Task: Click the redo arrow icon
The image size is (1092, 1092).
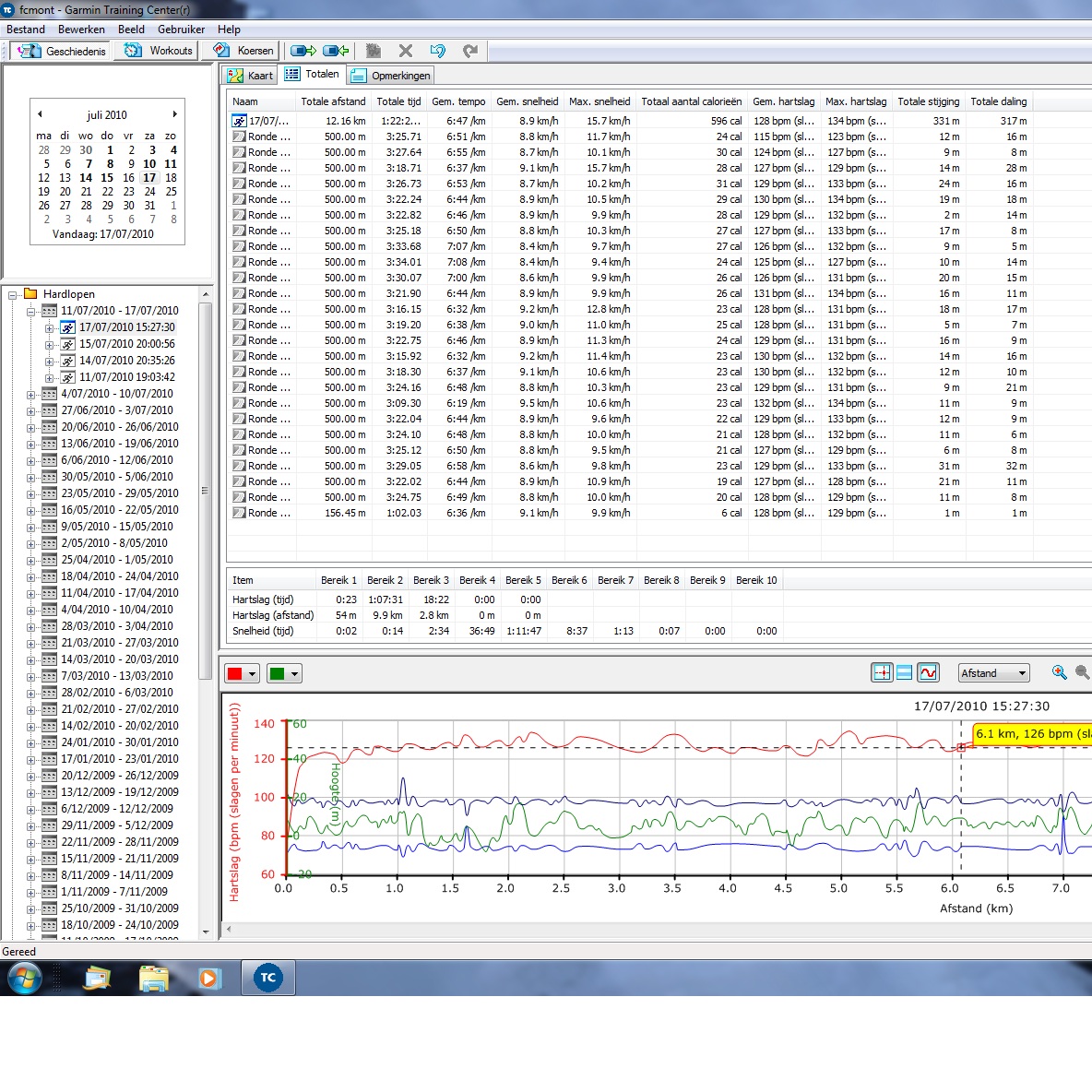Action: [x=470, y=51]
